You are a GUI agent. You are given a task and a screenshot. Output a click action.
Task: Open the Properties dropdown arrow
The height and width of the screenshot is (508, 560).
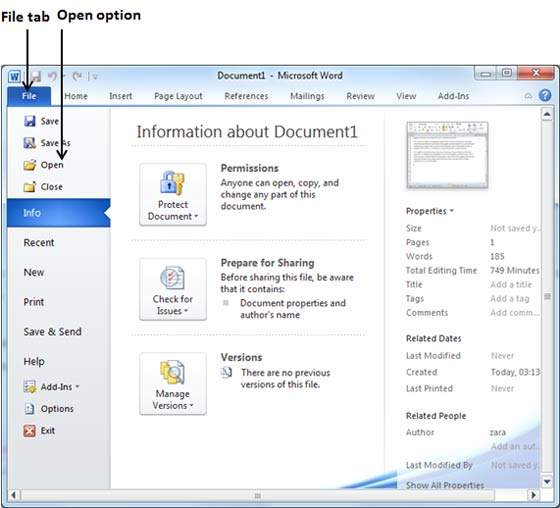tap(452, 211)
